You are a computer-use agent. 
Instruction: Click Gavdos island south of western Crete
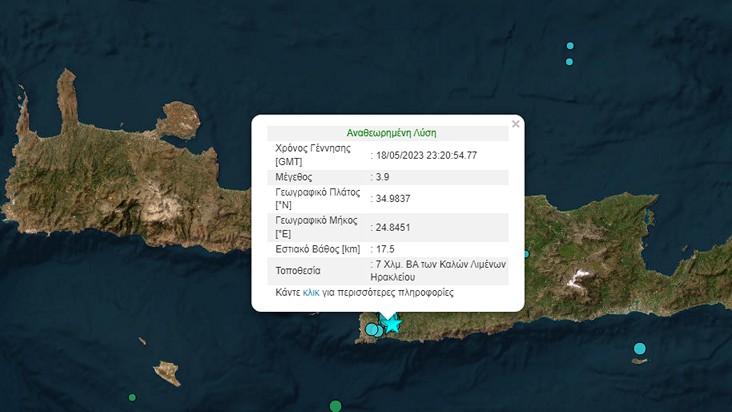(x=166, y=373)
